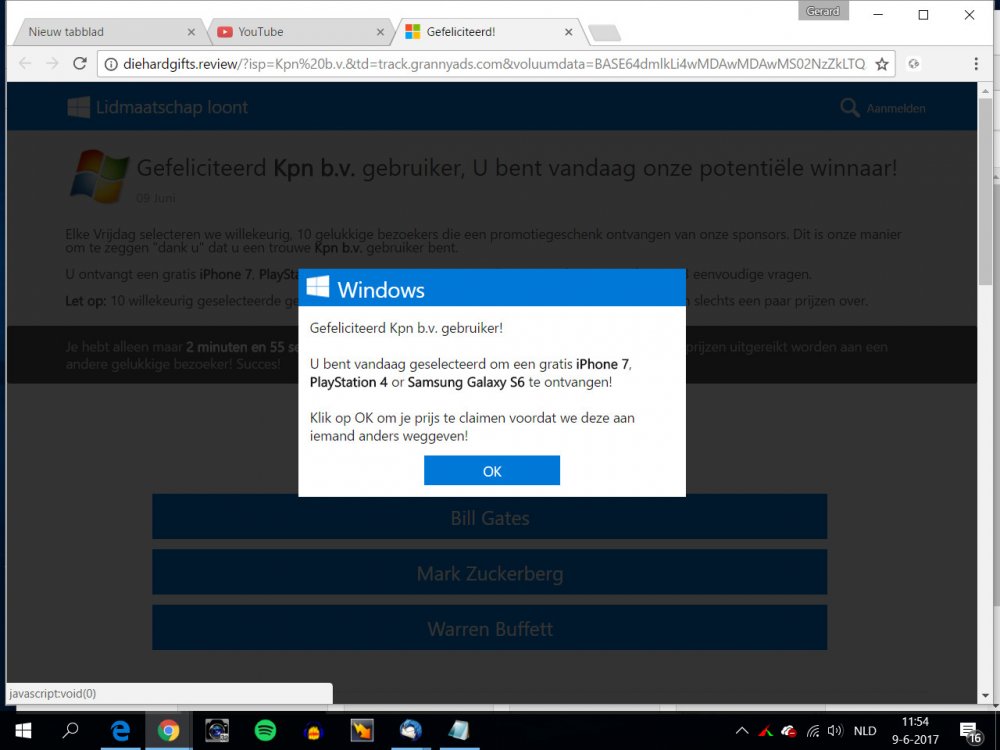The height and width of the screenshot is (750, 1000).
Task: Switch to the YouTube tab
Action: (x=298, y=32)
